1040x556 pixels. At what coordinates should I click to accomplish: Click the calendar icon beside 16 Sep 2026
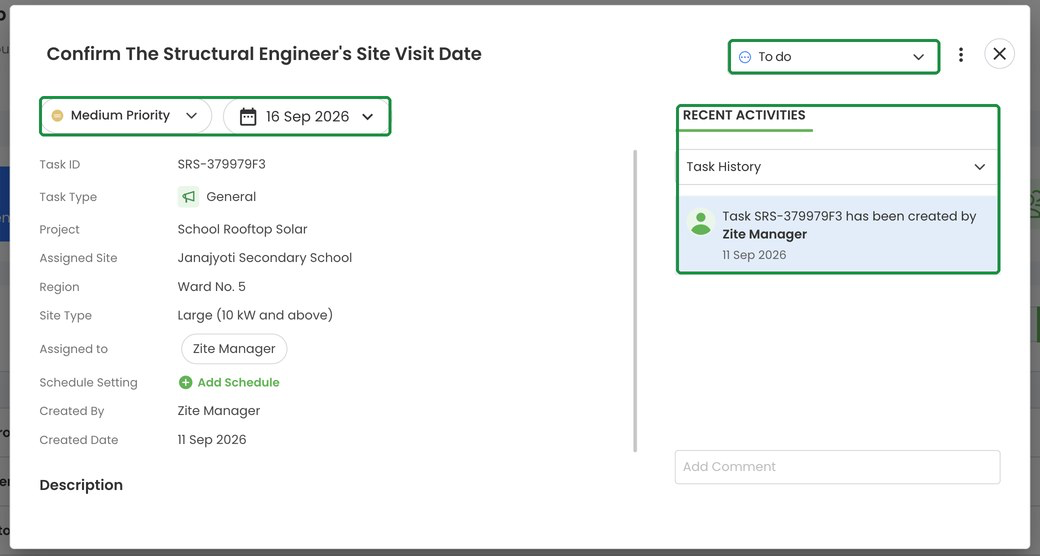[248, 117]
